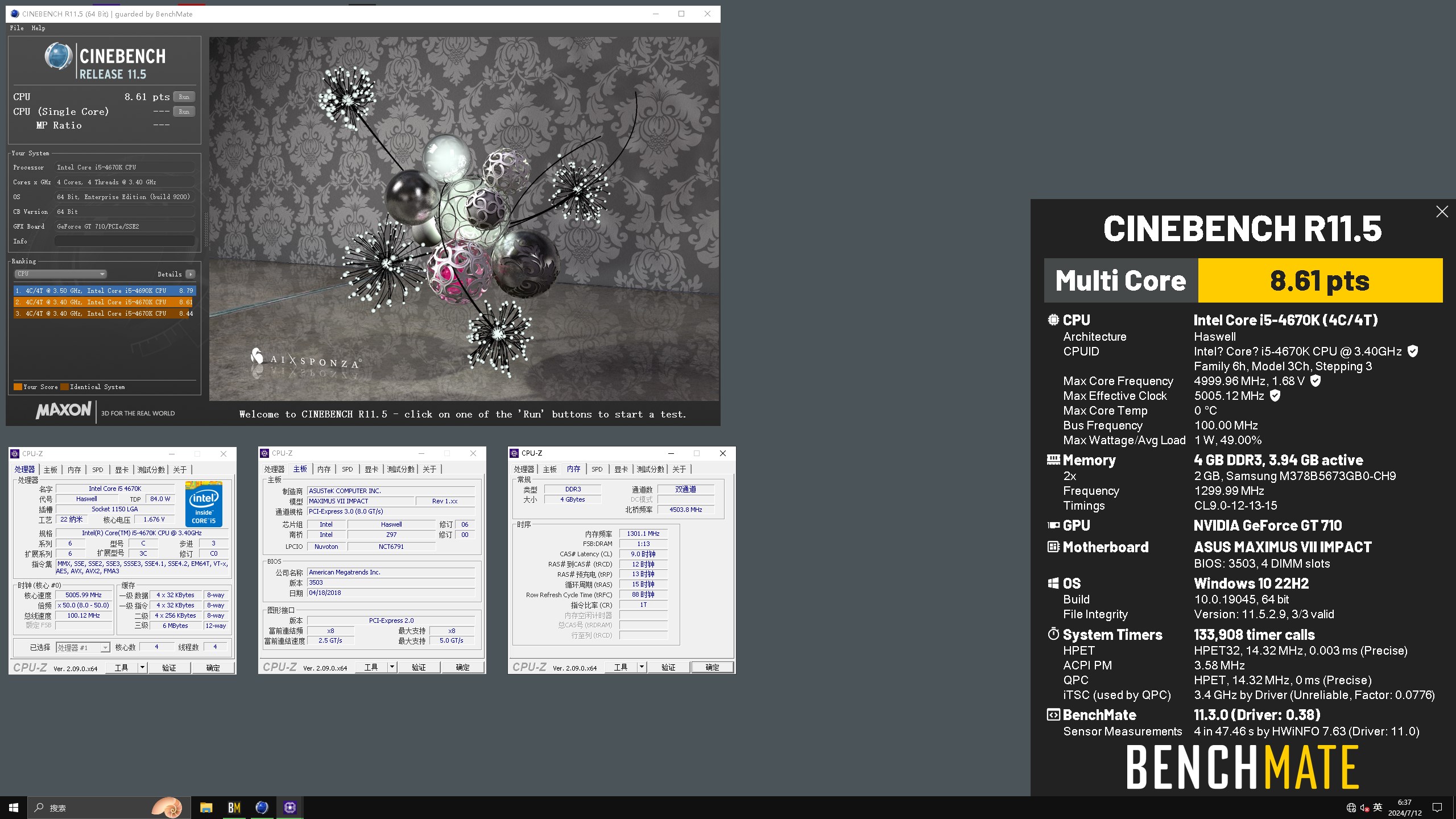The width and height of the screenshot is (1456, 819).
Task: Click the shield icon next to 1.68 V
Action: pos(1316,380)
